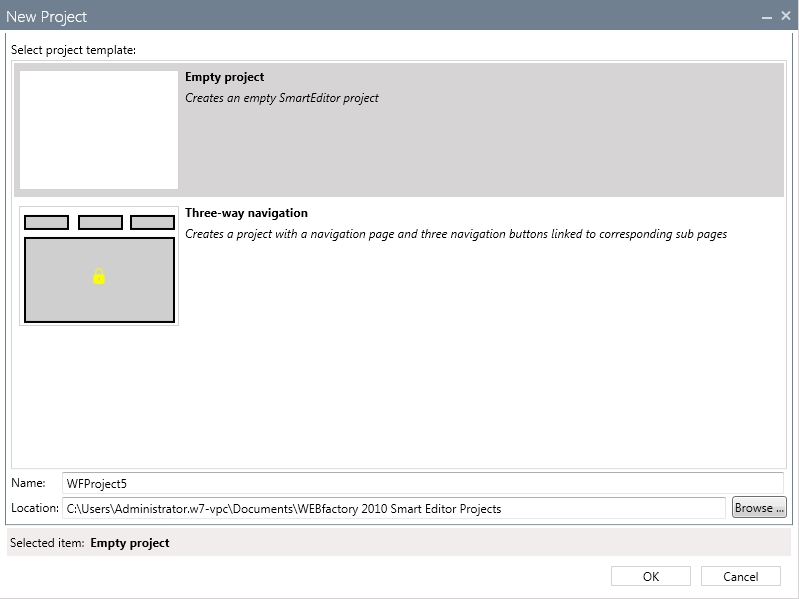This screenshot has height=599, width=799.
Task: Select the Empty project white thumbnail
Action: 99,130
